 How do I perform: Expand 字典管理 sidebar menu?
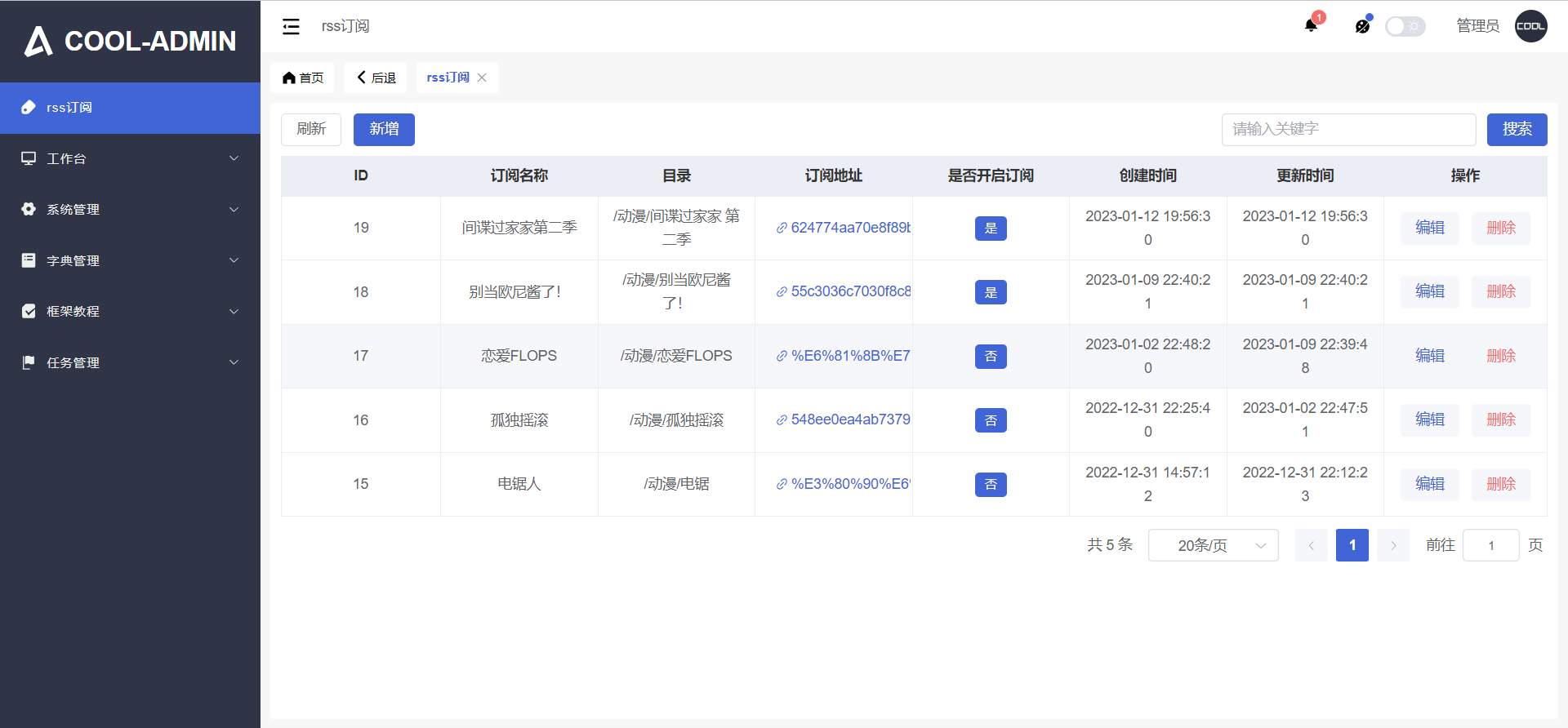[131, 260]
